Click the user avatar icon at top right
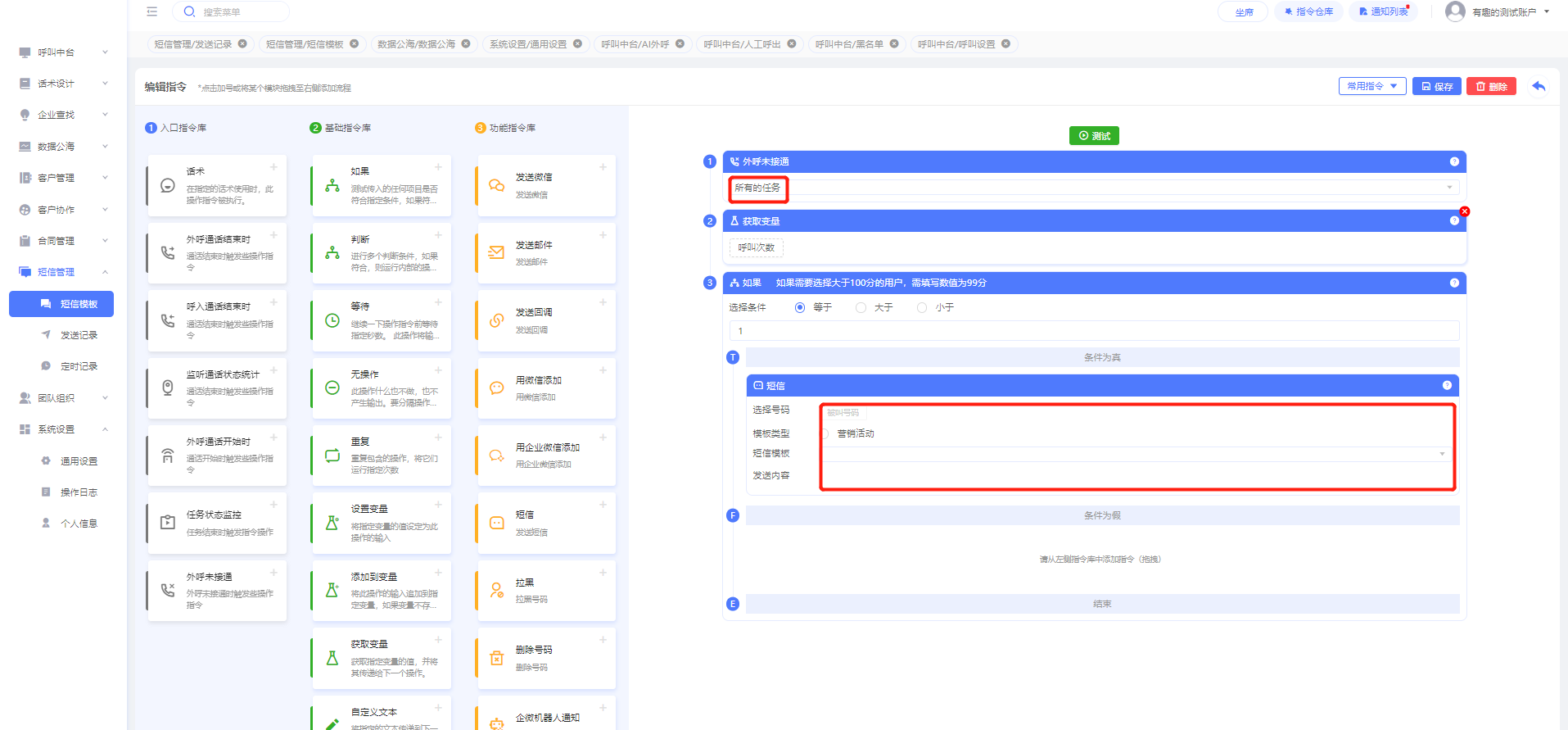The image size is (1568, 730). point(1455,11)
